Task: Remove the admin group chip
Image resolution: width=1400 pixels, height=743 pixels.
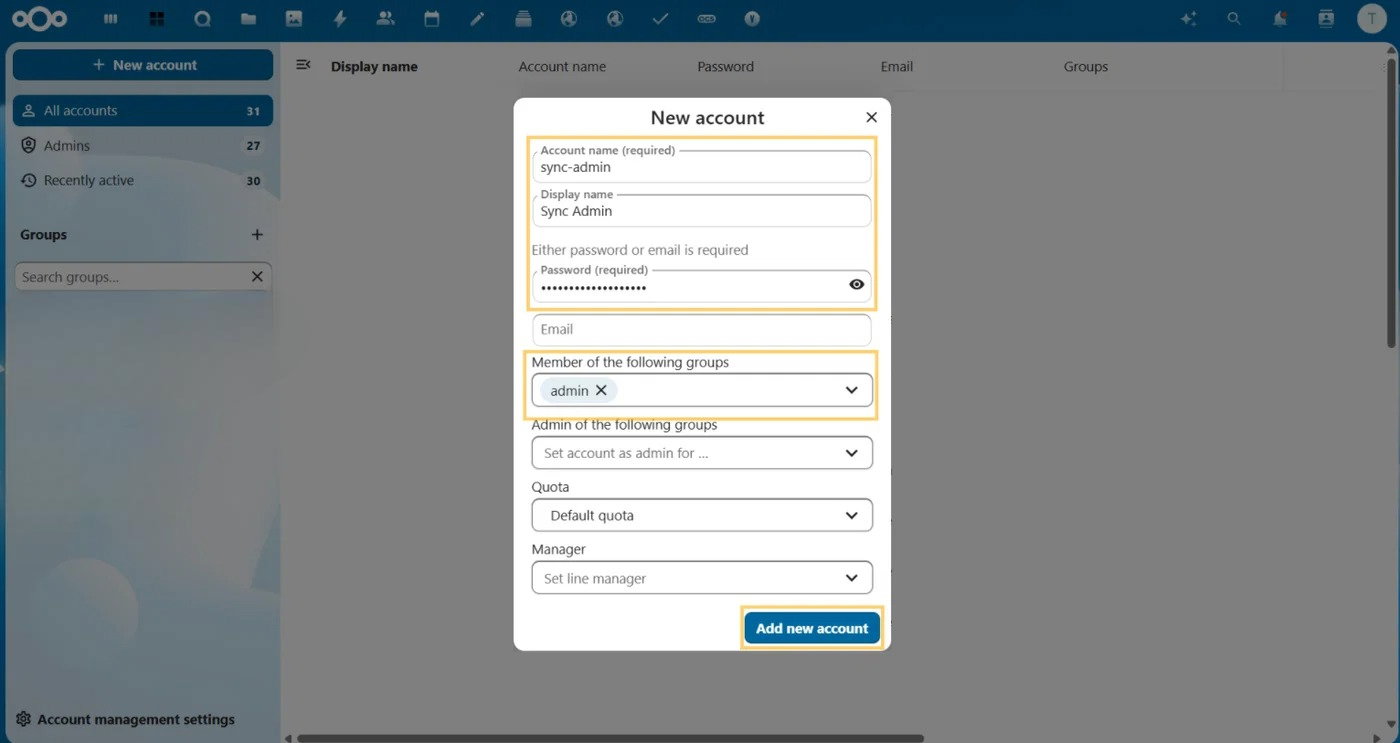Action: (601, 390)
